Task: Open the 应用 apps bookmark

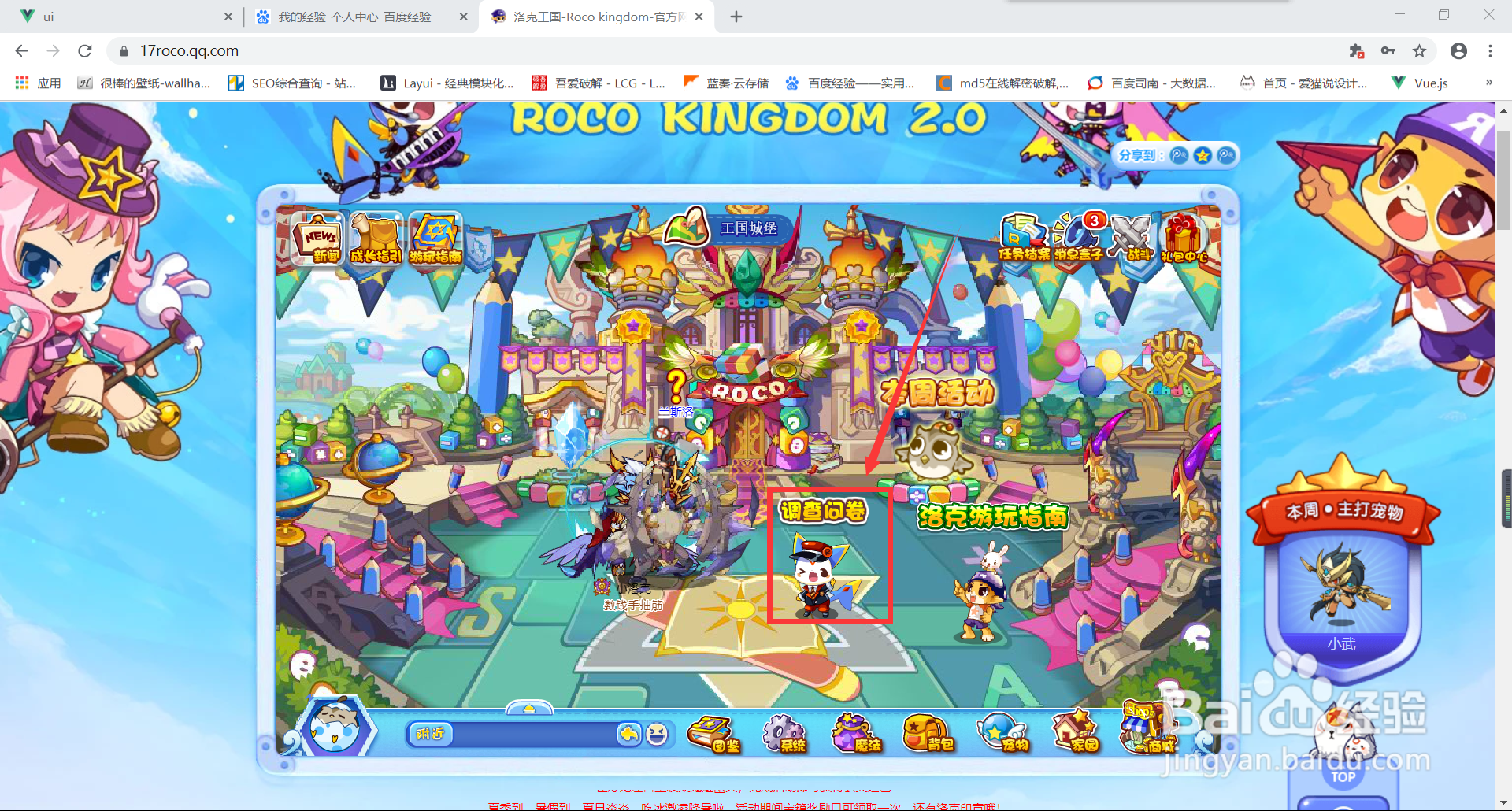Action: pyautogui.click(x=38, y=83)
